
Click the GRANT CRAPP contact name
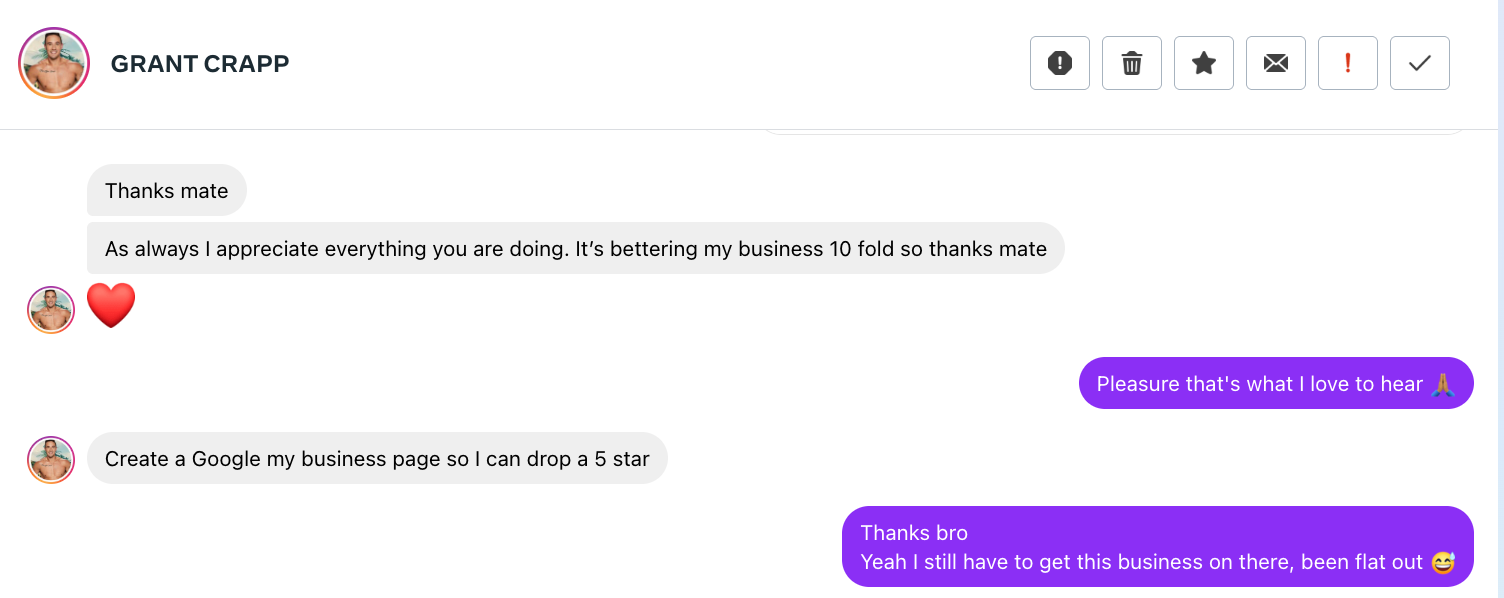[x=199, y=64]
